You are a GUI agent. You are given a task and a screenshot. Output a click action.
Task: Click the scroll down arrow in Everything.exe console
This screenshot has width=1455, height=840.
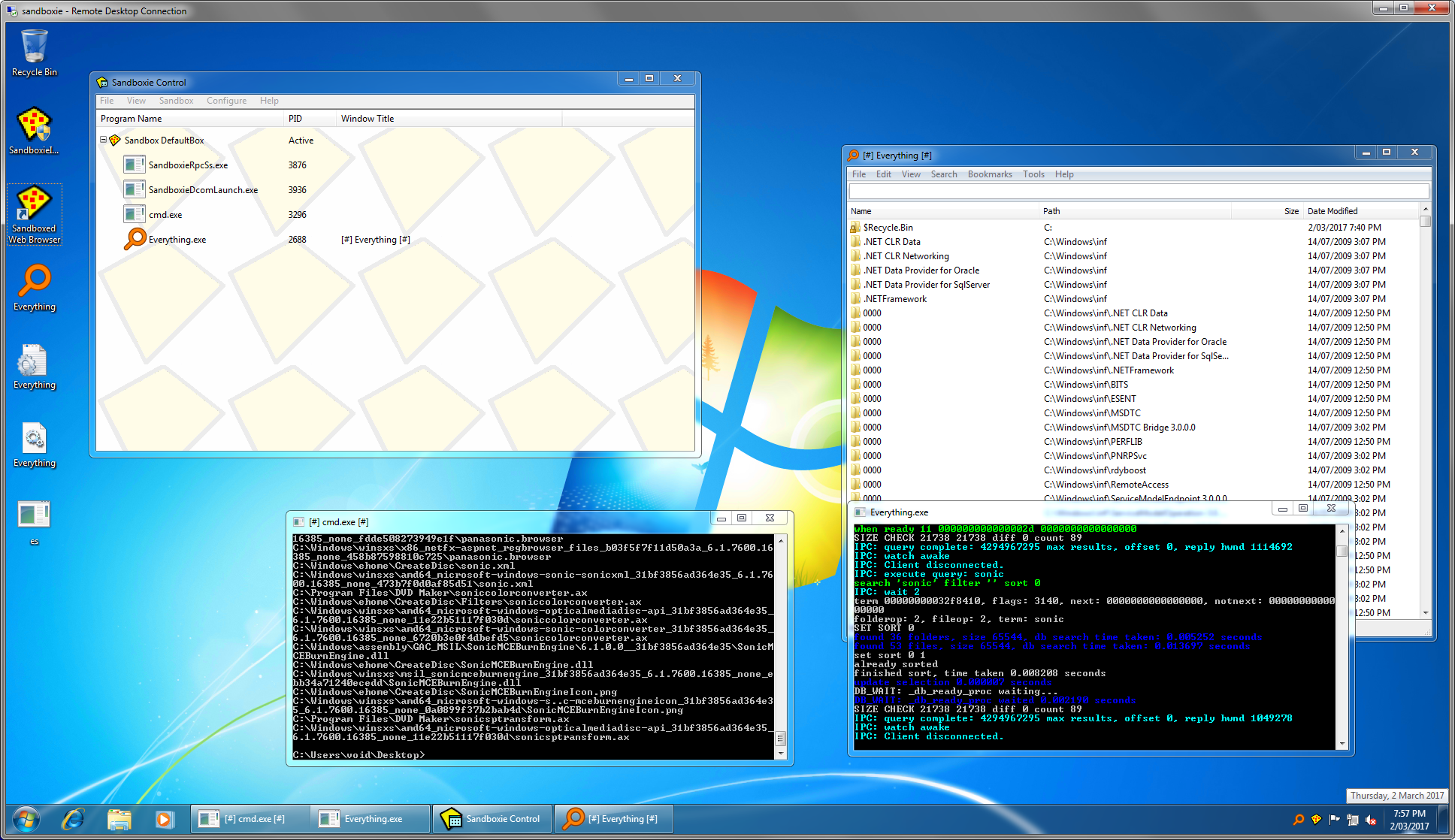pos(1342,744)
